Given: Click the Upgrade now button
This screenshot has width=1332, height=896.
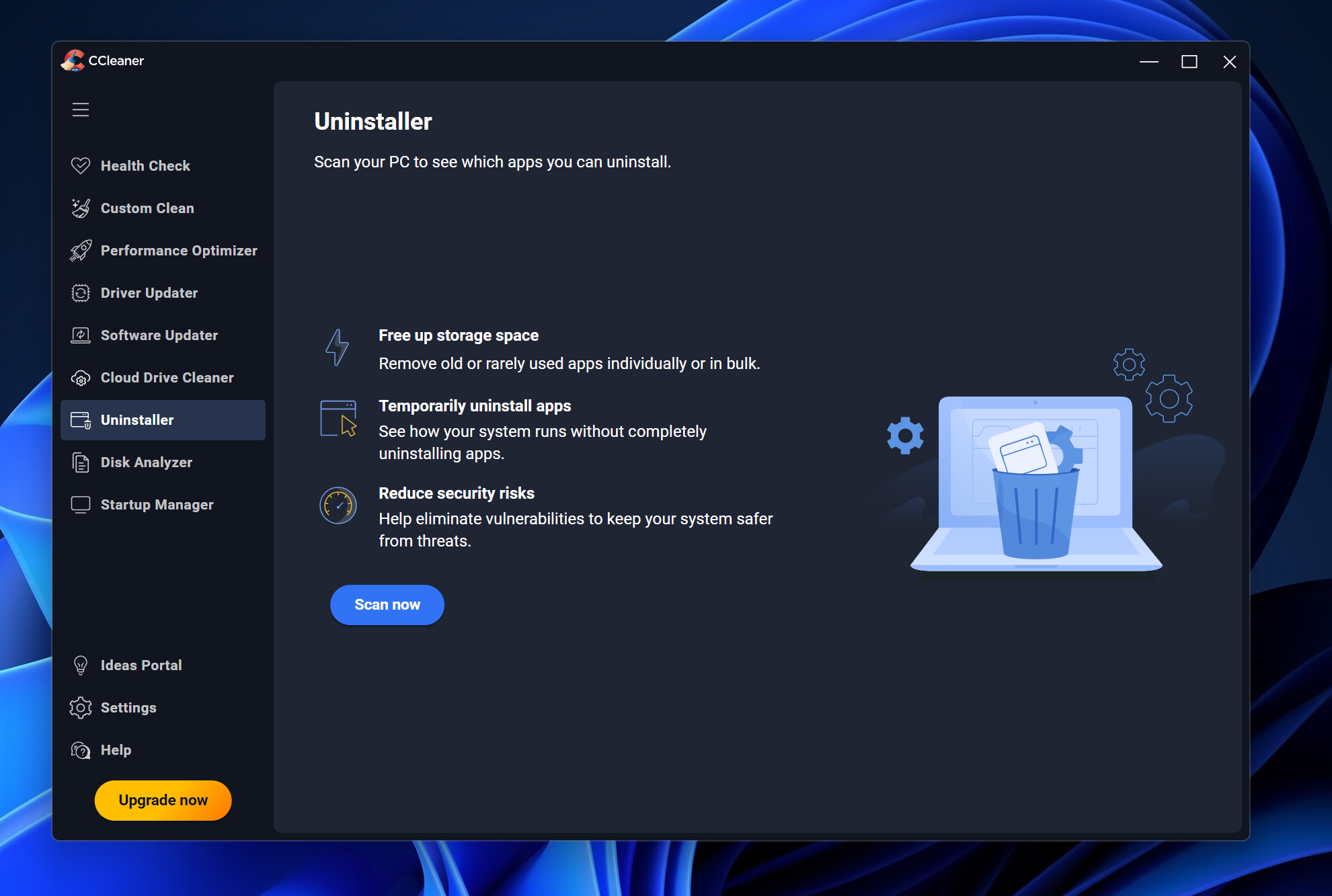Looking at the screenshot, I should [162, 800].
